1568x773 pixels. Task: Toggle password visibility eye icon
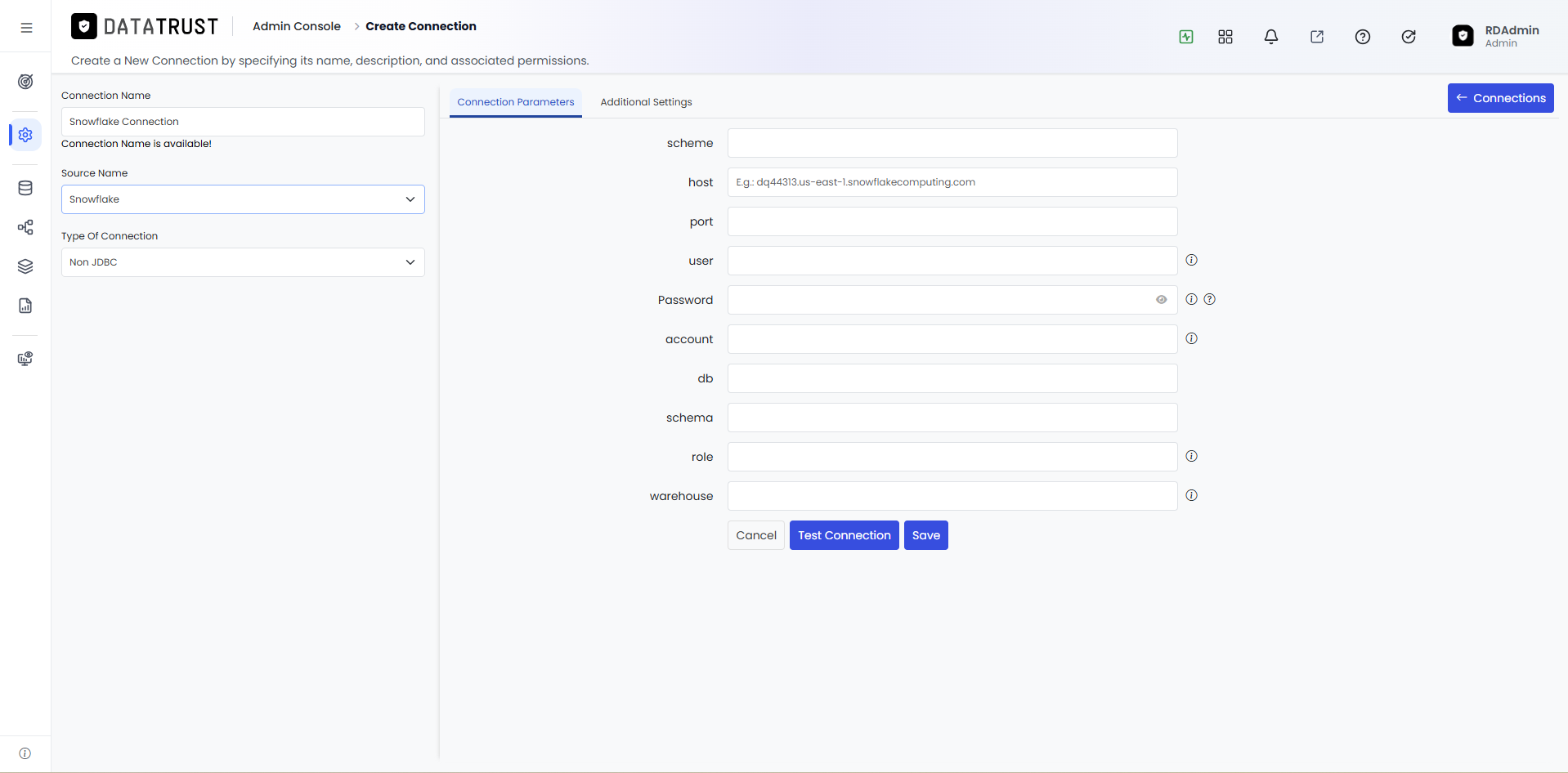[1162, 300]
